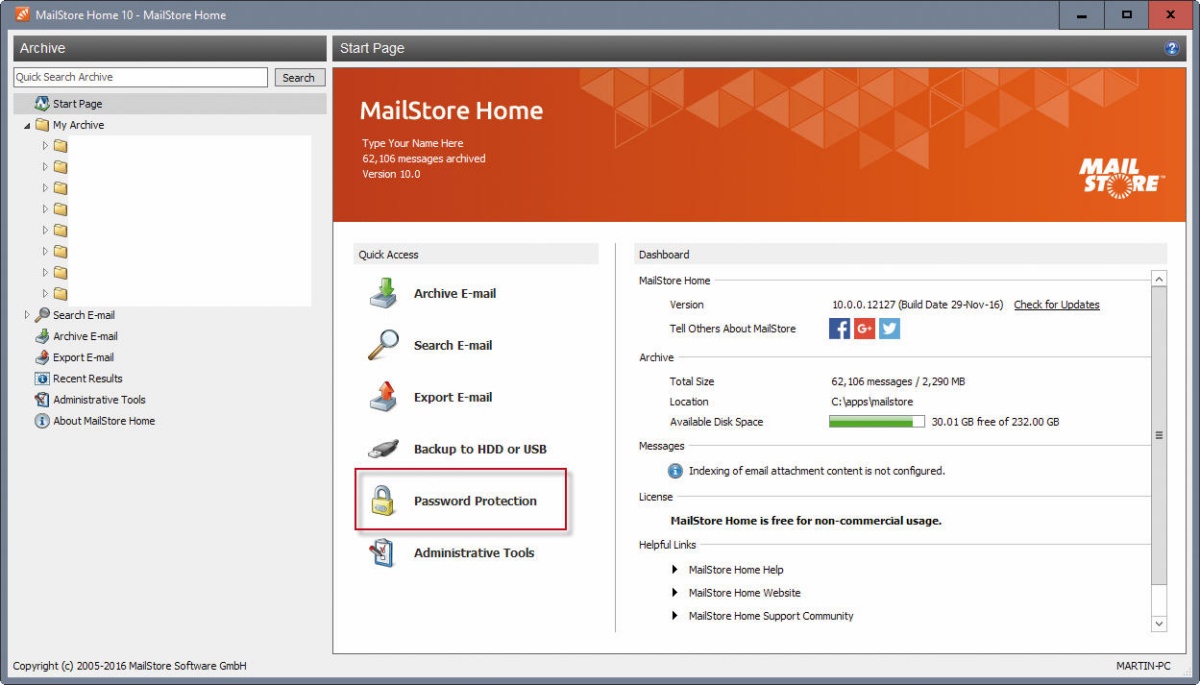Open the Backup to HDD or USB label
The height and width of the screenshot is (685, 1200).
tap(480, 449)
